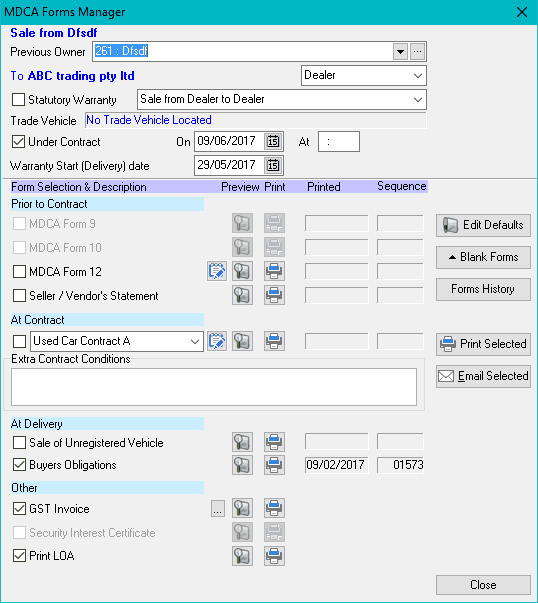Open the Blank Forms menu
This screenshot has width=538, height=603.
click(x=483, y=257)
